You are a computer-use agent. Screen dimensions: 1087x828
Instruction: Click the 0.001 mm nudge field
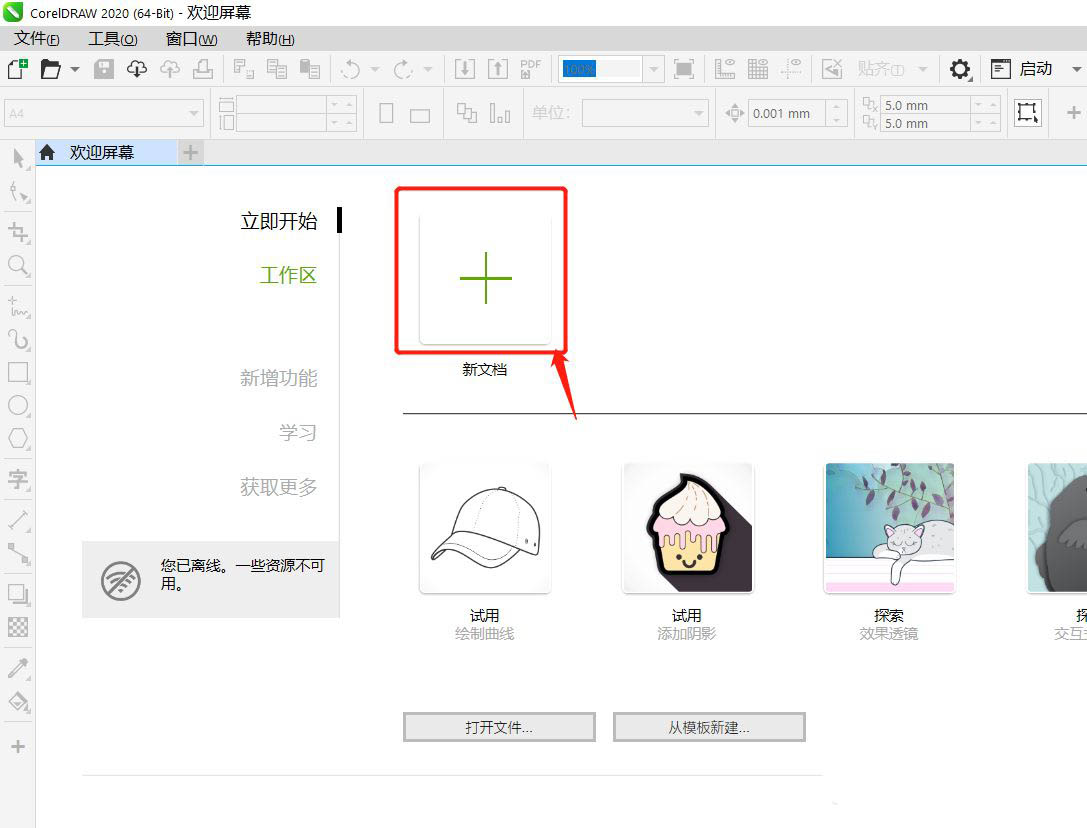coord(787,113)
